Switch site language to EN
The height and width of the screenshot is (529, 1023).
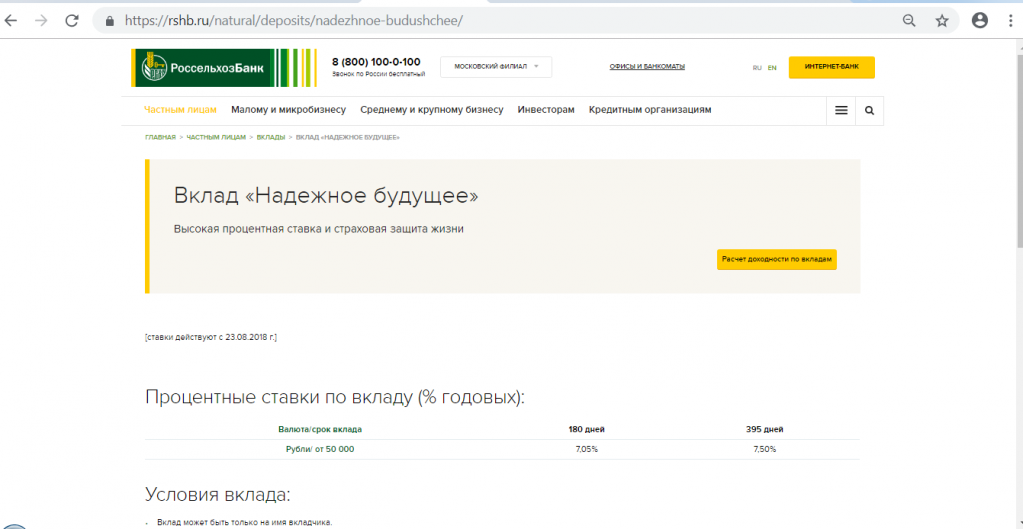(x=772, y=68)
